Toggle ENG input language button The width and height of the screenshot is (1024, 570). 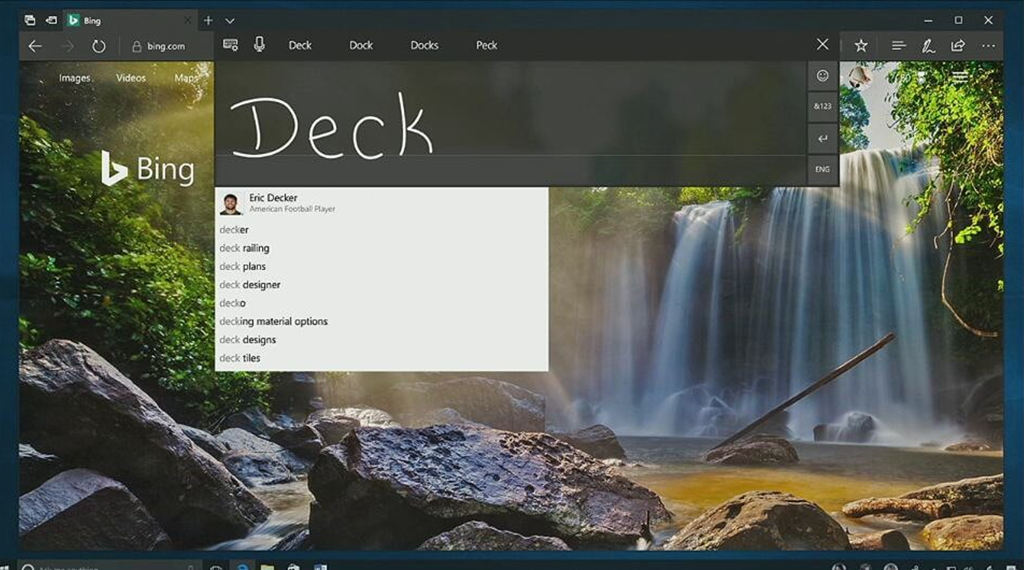pyautogui.click(x=822, y=169)
